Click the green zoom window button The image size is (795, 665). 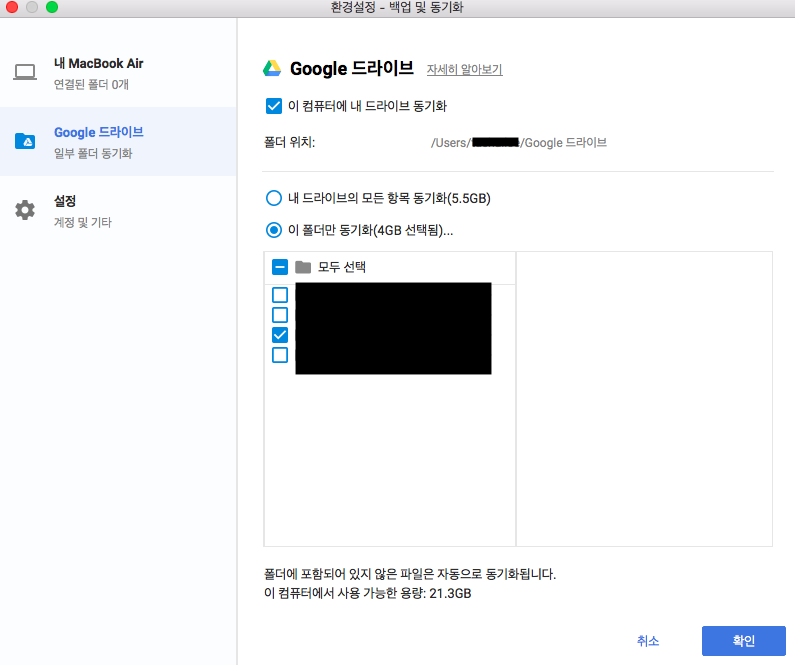tap(52, 7)
